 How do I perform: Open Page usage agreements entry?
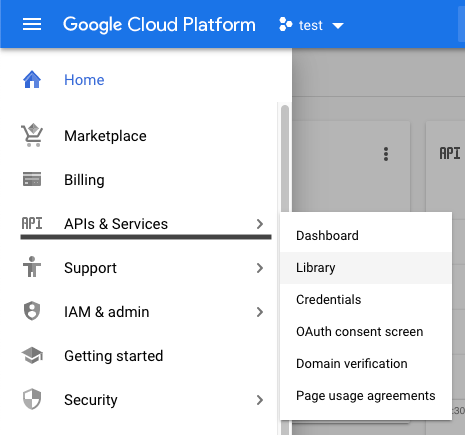pyautogui.click(x=366, y=396)
